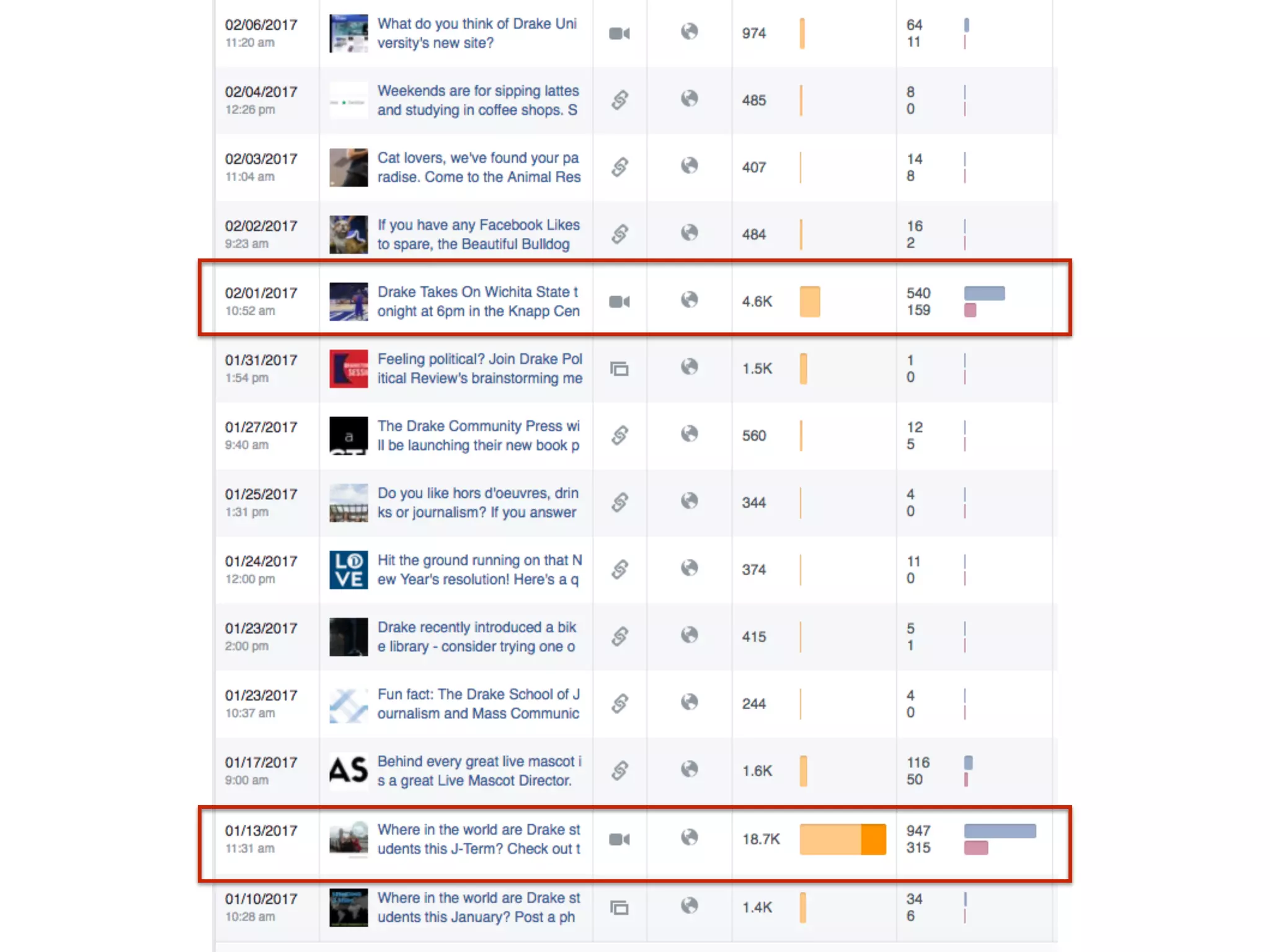Click LOVE thumbnail on 01/24/2017 post
Viewport: 1270px width, 952px height.
point(349,570)
